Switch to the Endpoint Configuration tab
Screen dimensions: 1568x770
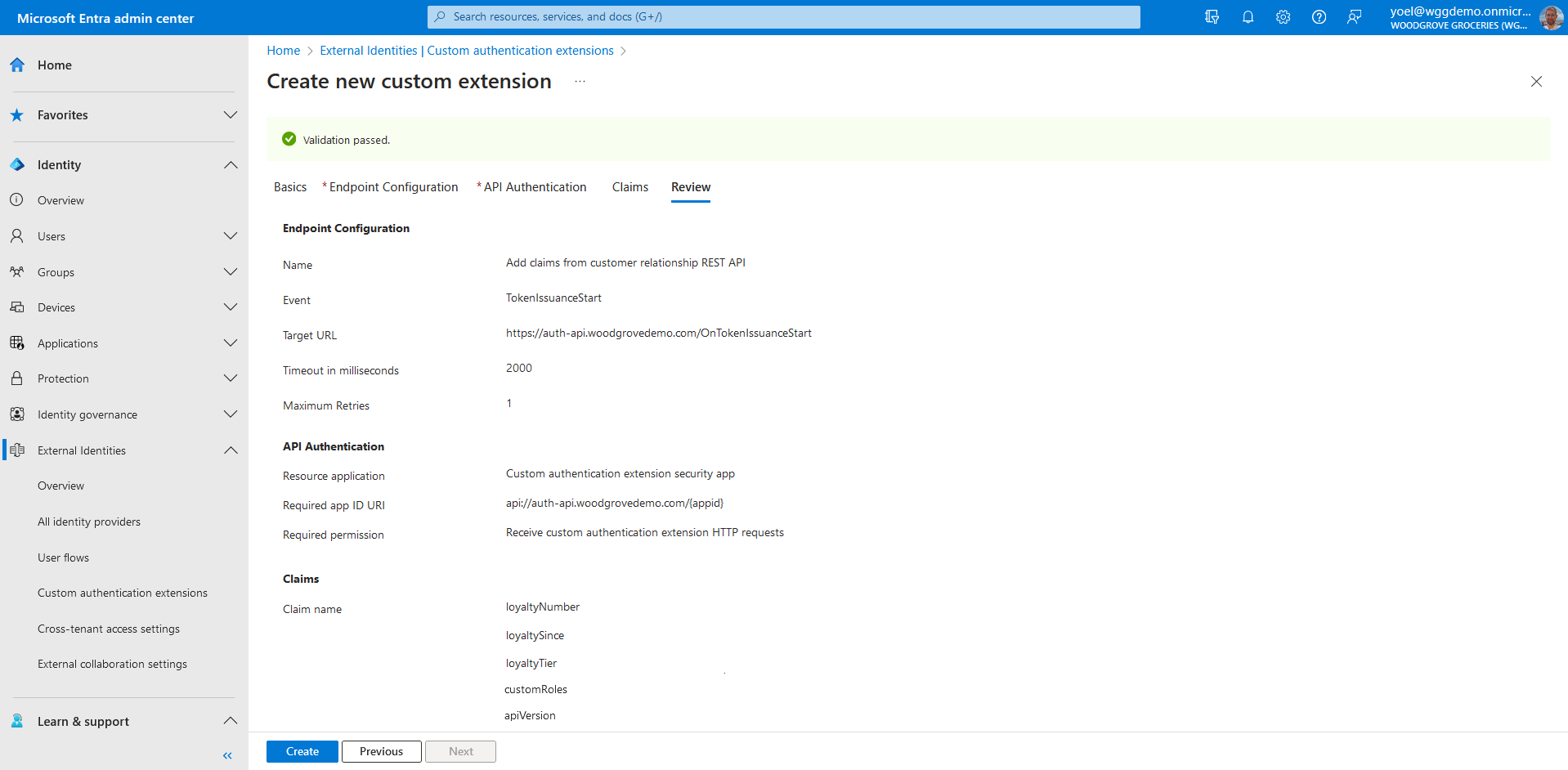pyautogui.click(x=393, y=187)
